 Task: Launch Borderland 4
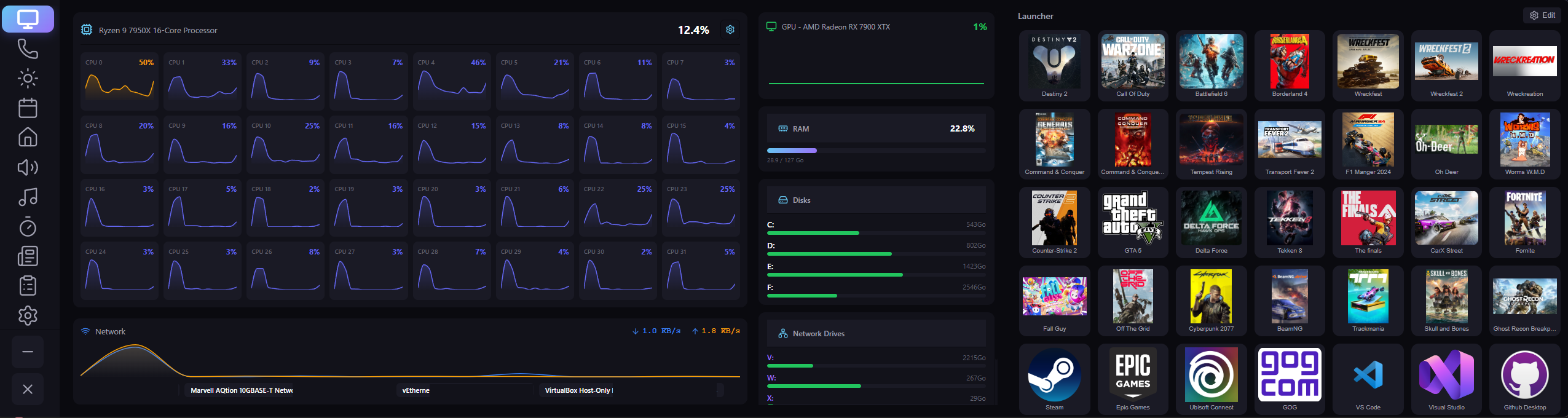click(1290, 65)
